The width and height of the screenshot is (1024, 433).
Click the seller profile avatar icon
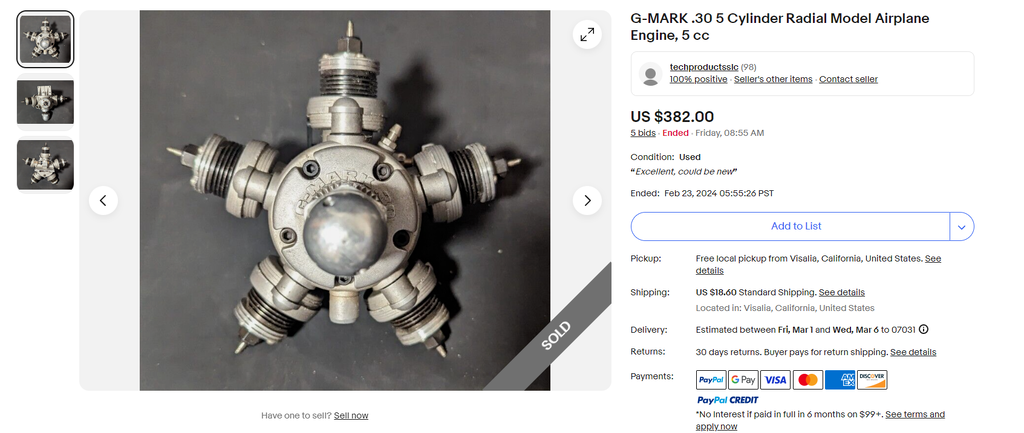650,74
